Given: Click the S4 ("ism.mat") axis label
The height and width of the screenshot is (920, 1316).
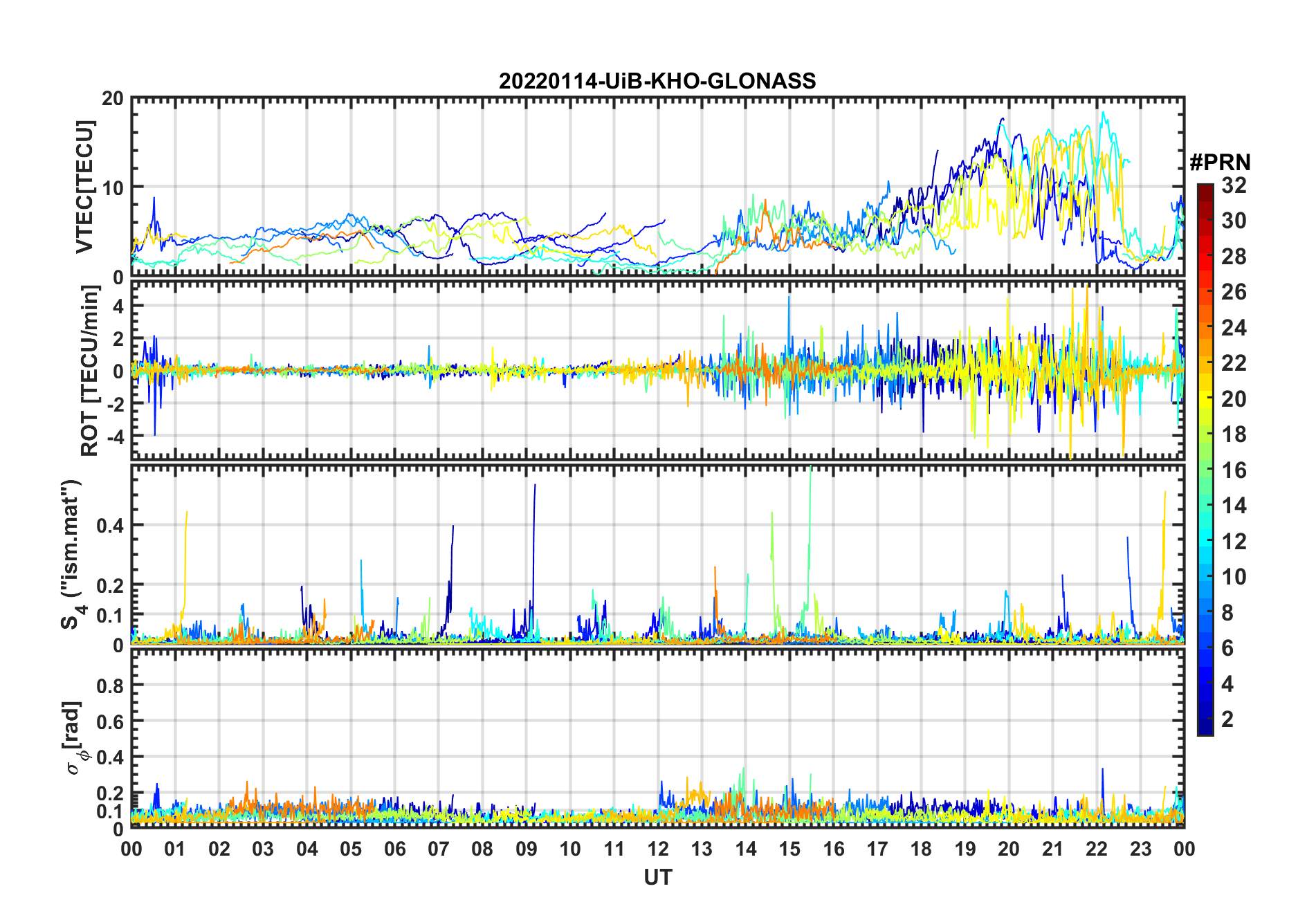Looking at the screenshot, I should pos(72,555).
